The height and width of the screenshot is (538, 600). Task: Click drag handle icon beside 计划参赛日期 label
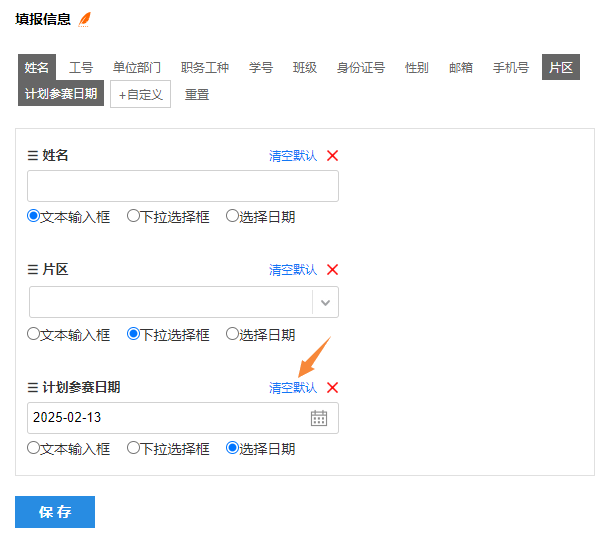pos(33,388)
